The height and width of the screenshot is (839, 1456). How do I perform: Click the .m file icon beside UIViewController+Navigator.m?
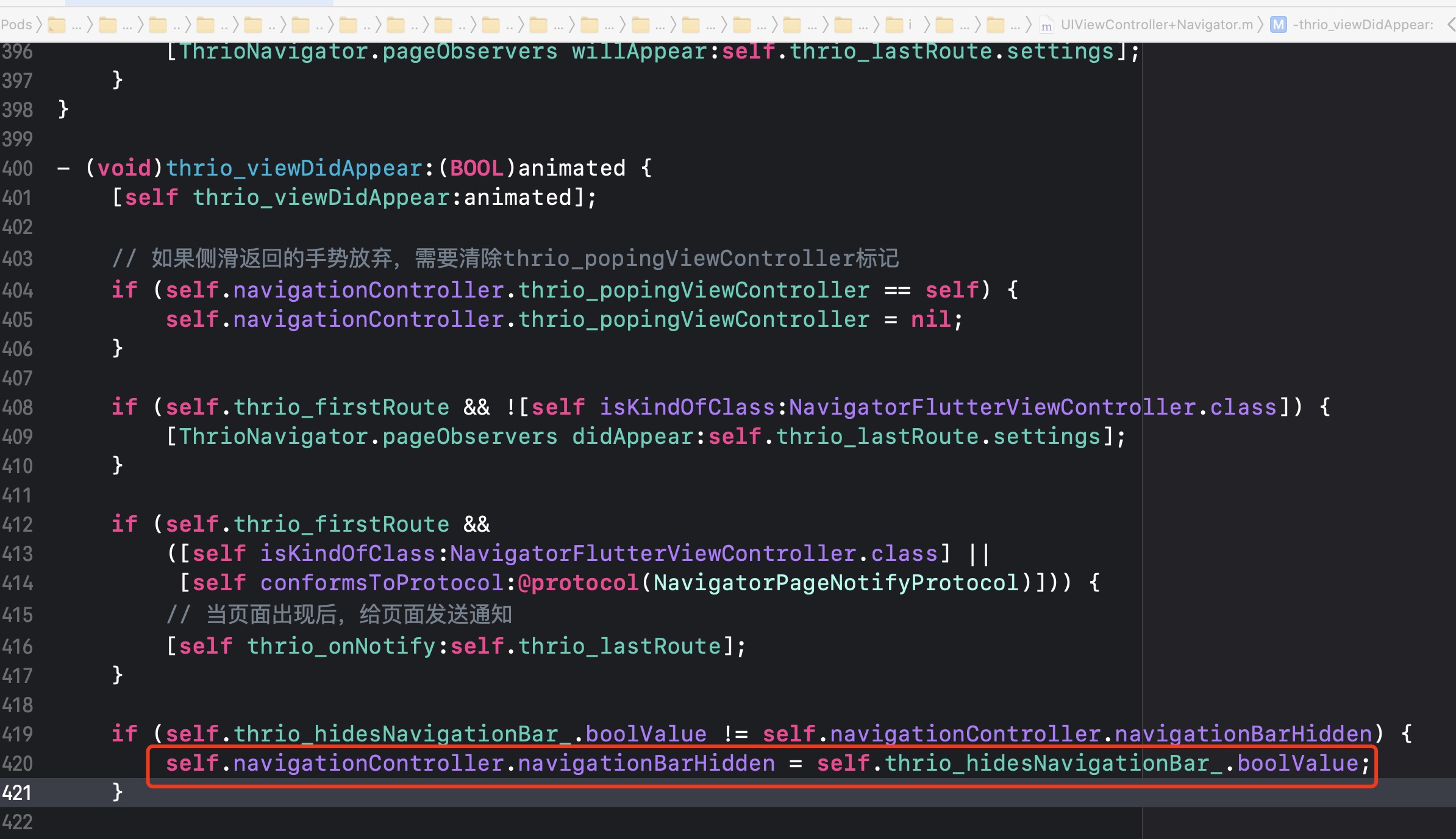pyautogui.click(x=1047, y=25)
